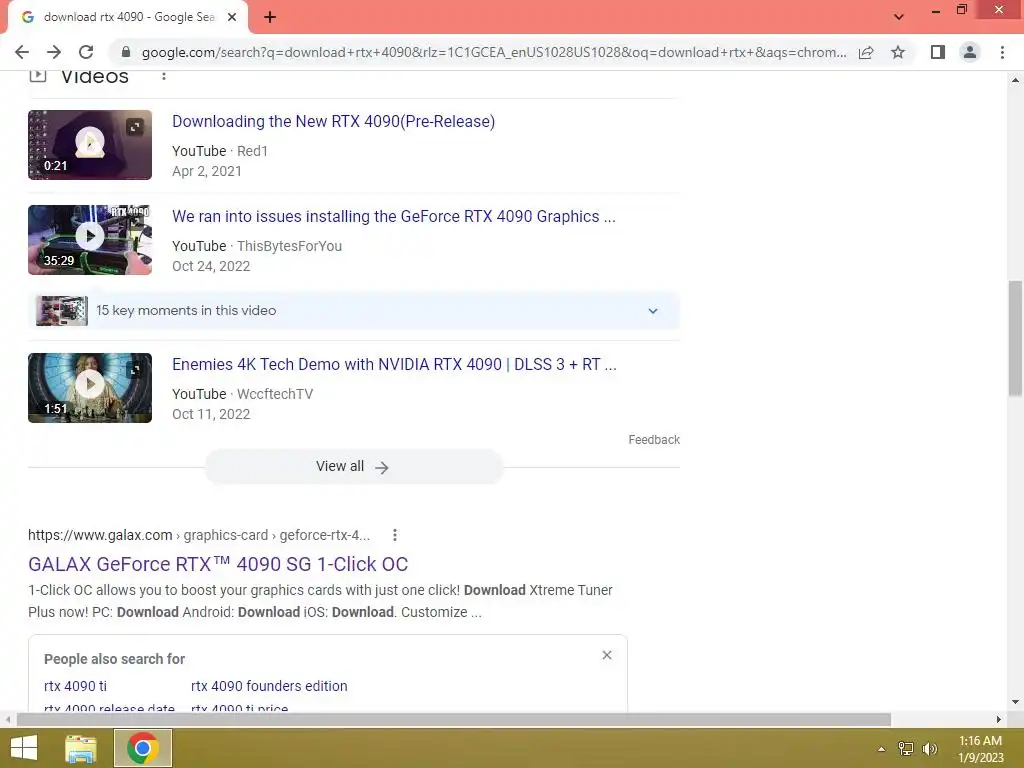Play the 0:21 Red1 video thumbnail
1024x768 pixels.
click(90, 144)
